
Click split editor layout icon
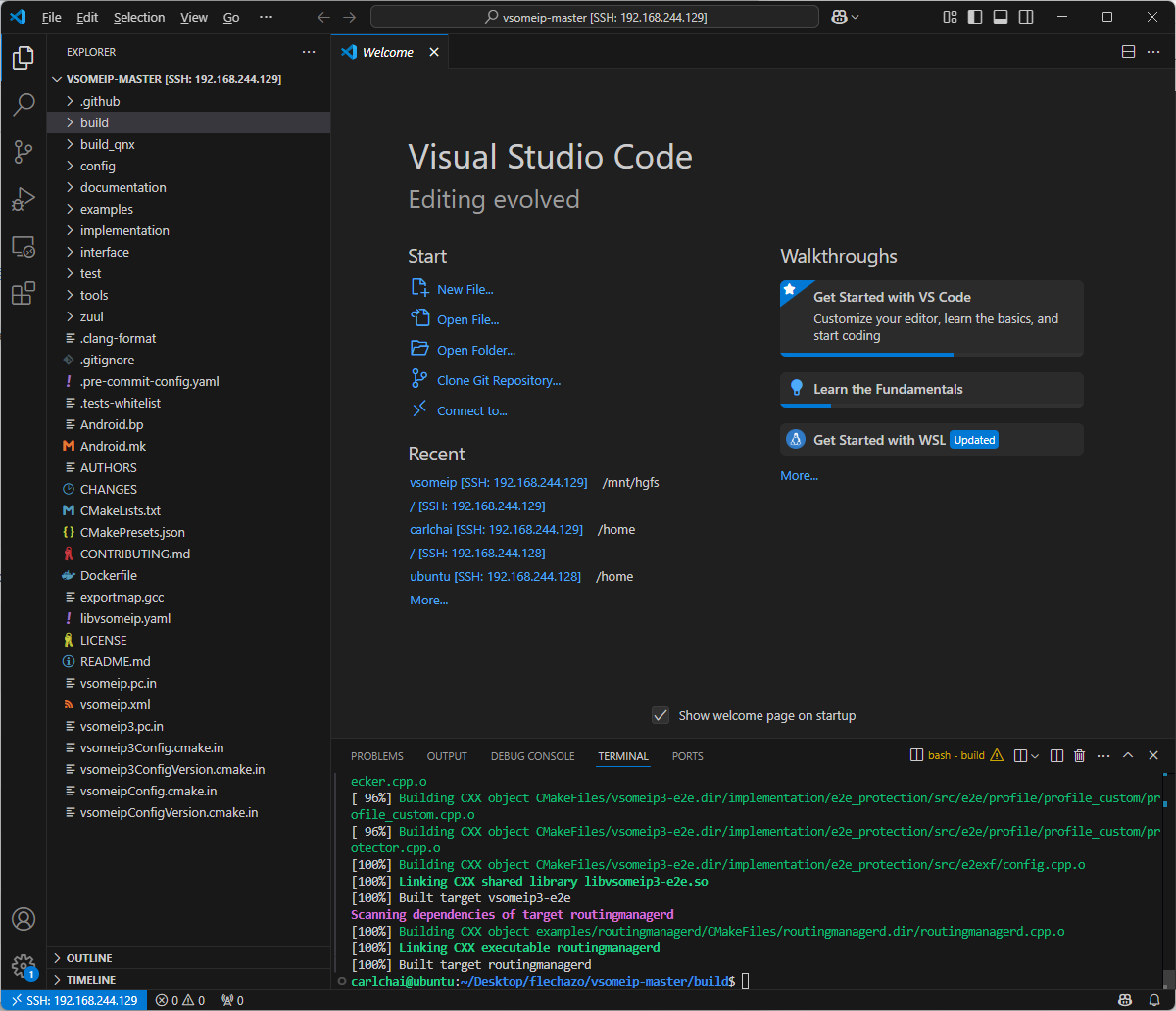(x=1128, y=52)
